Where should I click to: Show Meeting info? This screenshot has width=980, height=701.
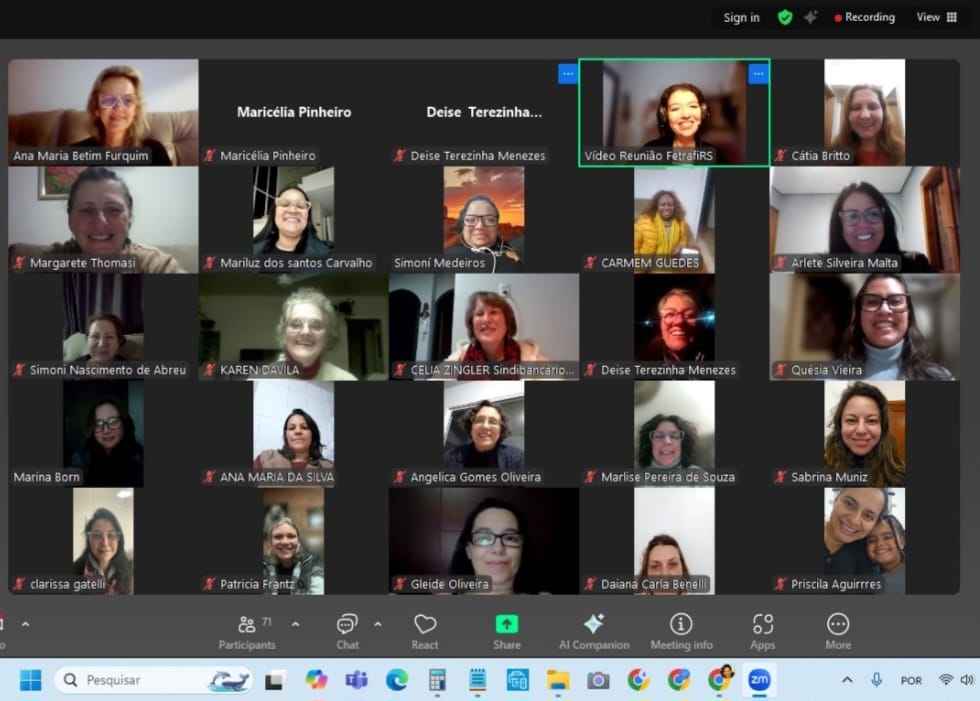coord(681,631)
